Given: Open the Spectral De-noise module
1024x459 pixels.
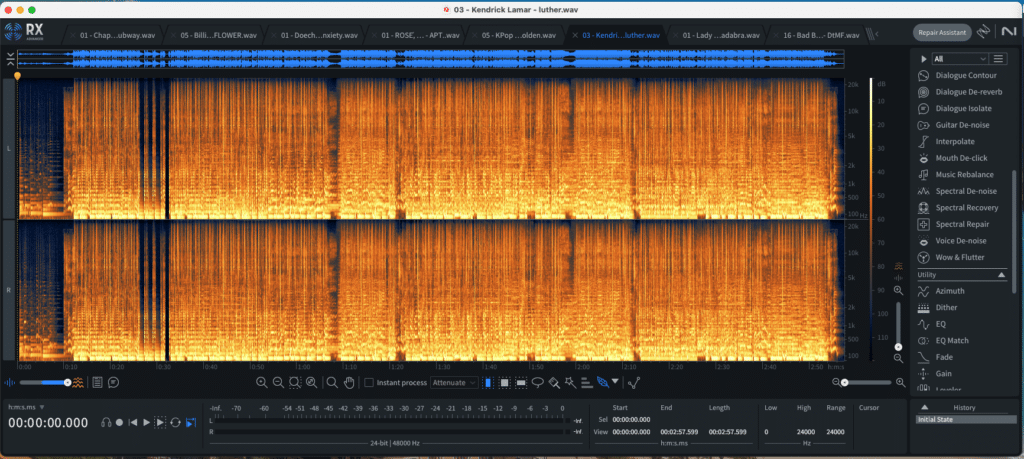Looking at the screenshot, I should (957, 191).
